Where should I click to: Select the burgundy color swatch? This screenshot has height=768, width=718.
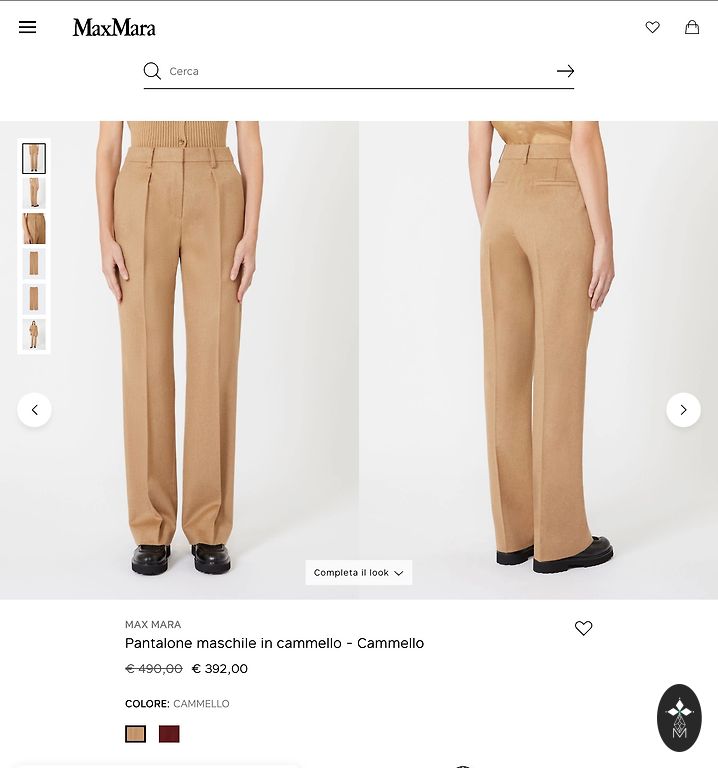tap(169, 734)
